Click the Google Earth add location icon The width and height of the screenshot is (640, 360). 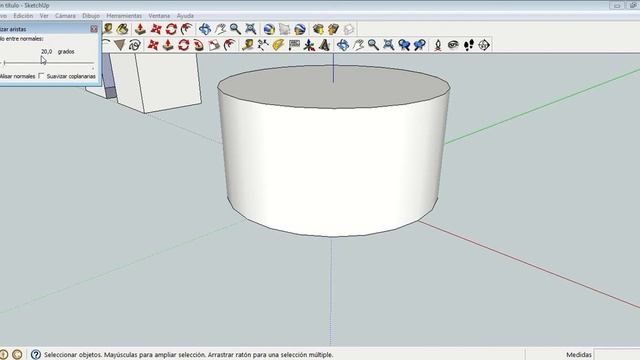(269, 29)
